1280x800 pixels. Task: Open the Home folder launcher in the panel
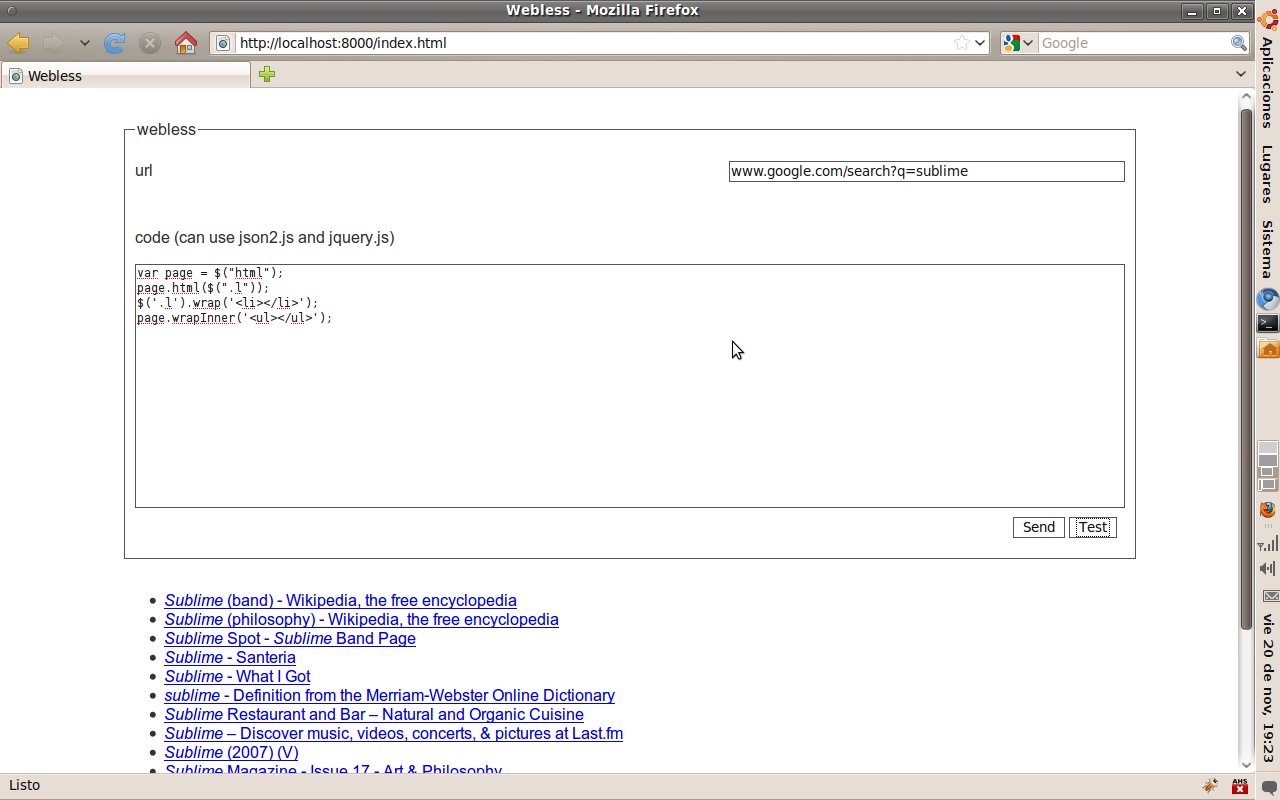pyautogui.click(x=1268, y=348)
